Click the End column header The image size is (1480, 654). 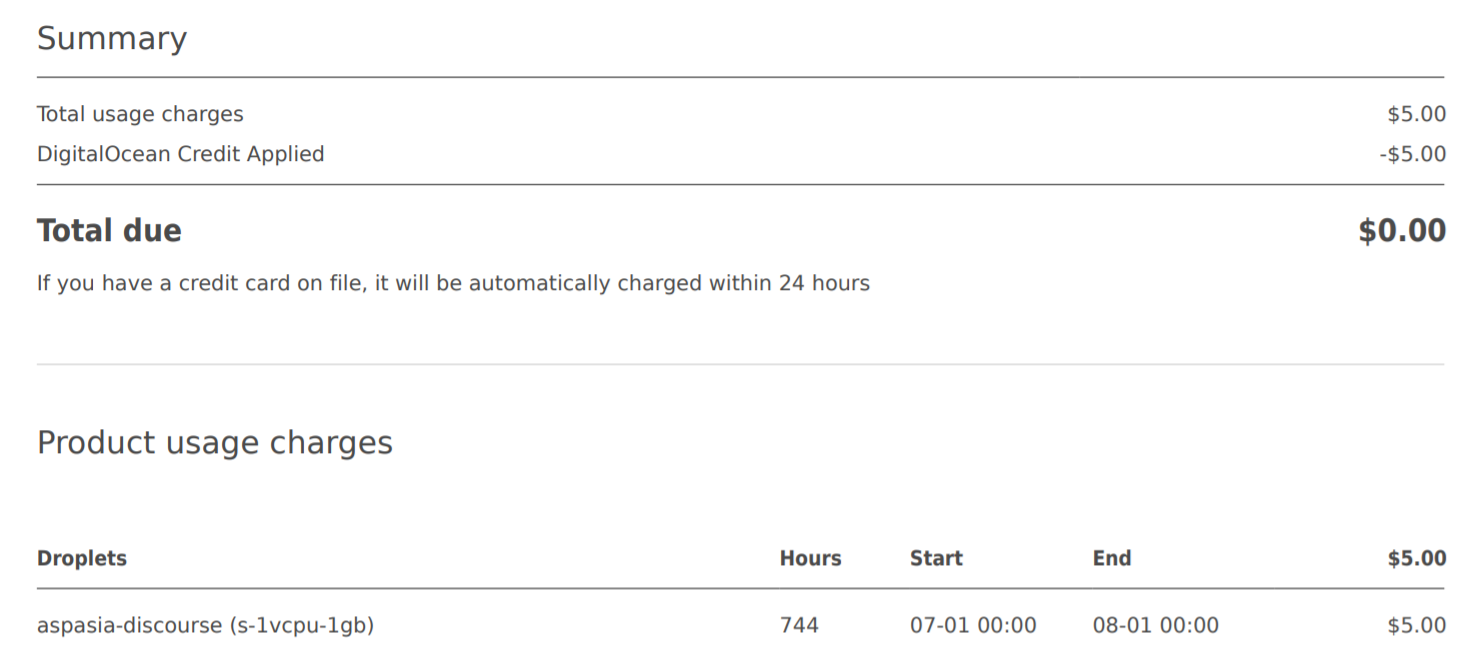tap(1112, 558)
